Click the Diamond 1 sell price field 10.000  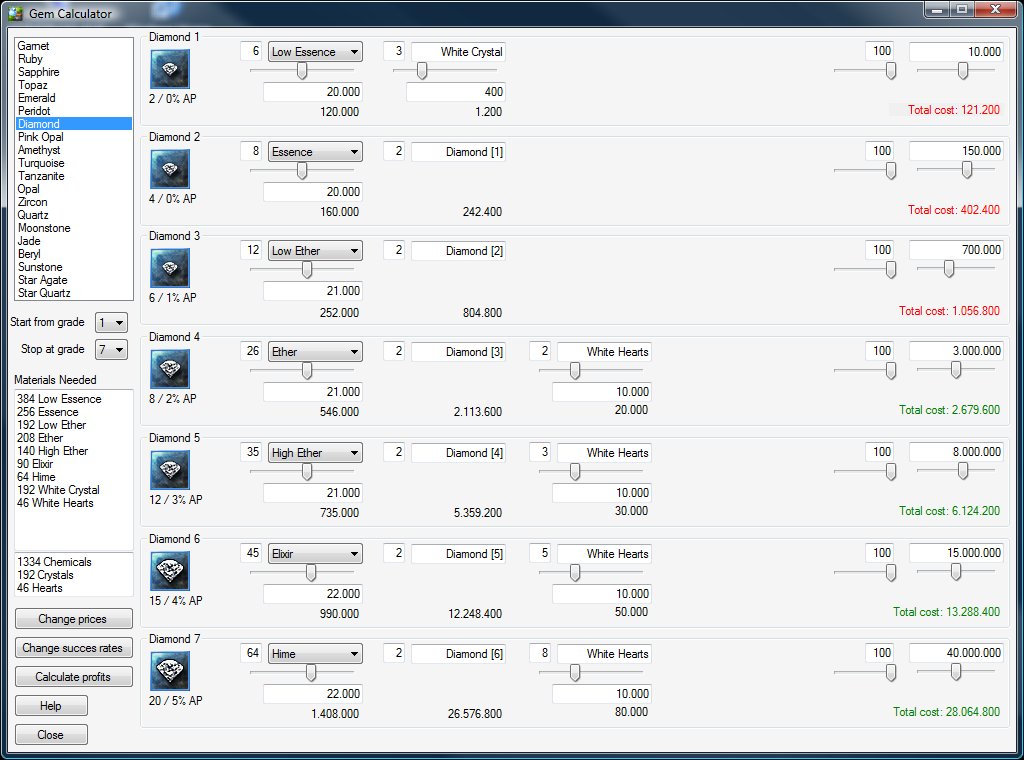956,52
